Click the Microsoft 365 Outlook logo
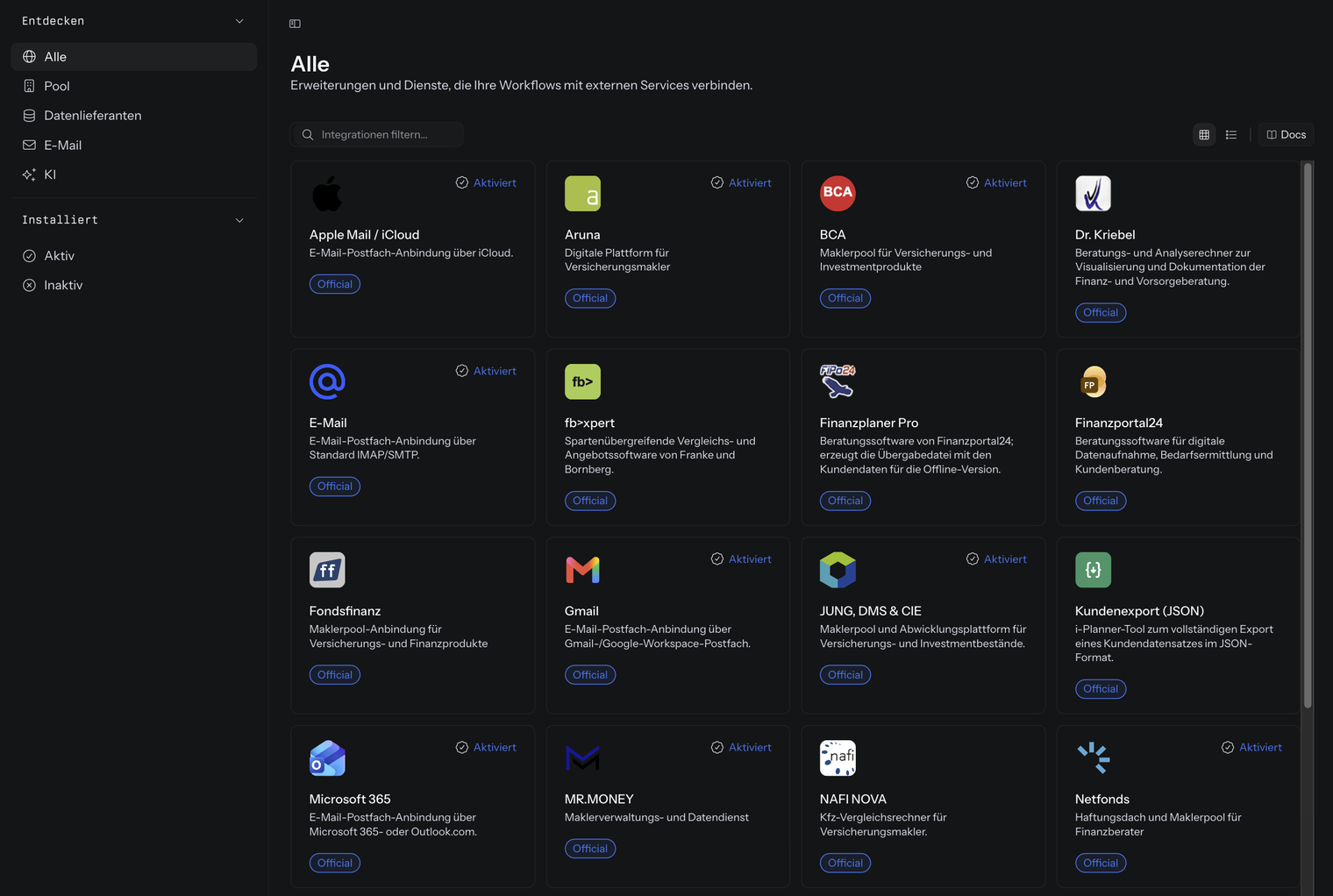This screenshot has height=896, width=1333. (x=327, y=758)
